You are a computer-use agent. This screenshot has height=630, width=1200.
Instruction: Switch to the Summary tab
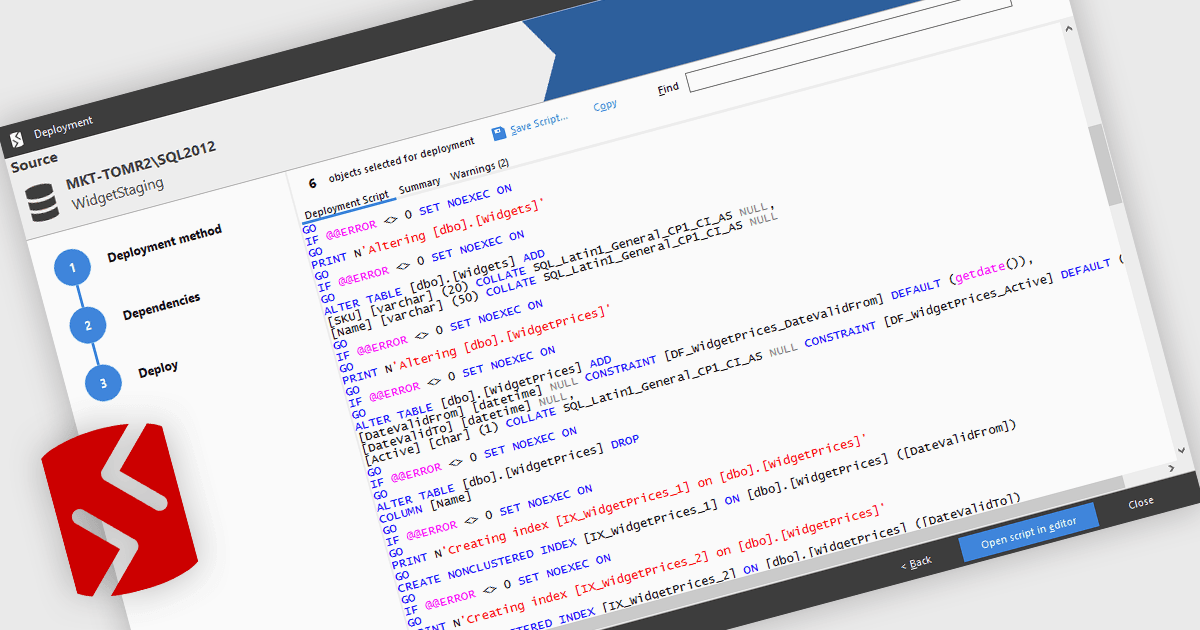click(420, 185)
